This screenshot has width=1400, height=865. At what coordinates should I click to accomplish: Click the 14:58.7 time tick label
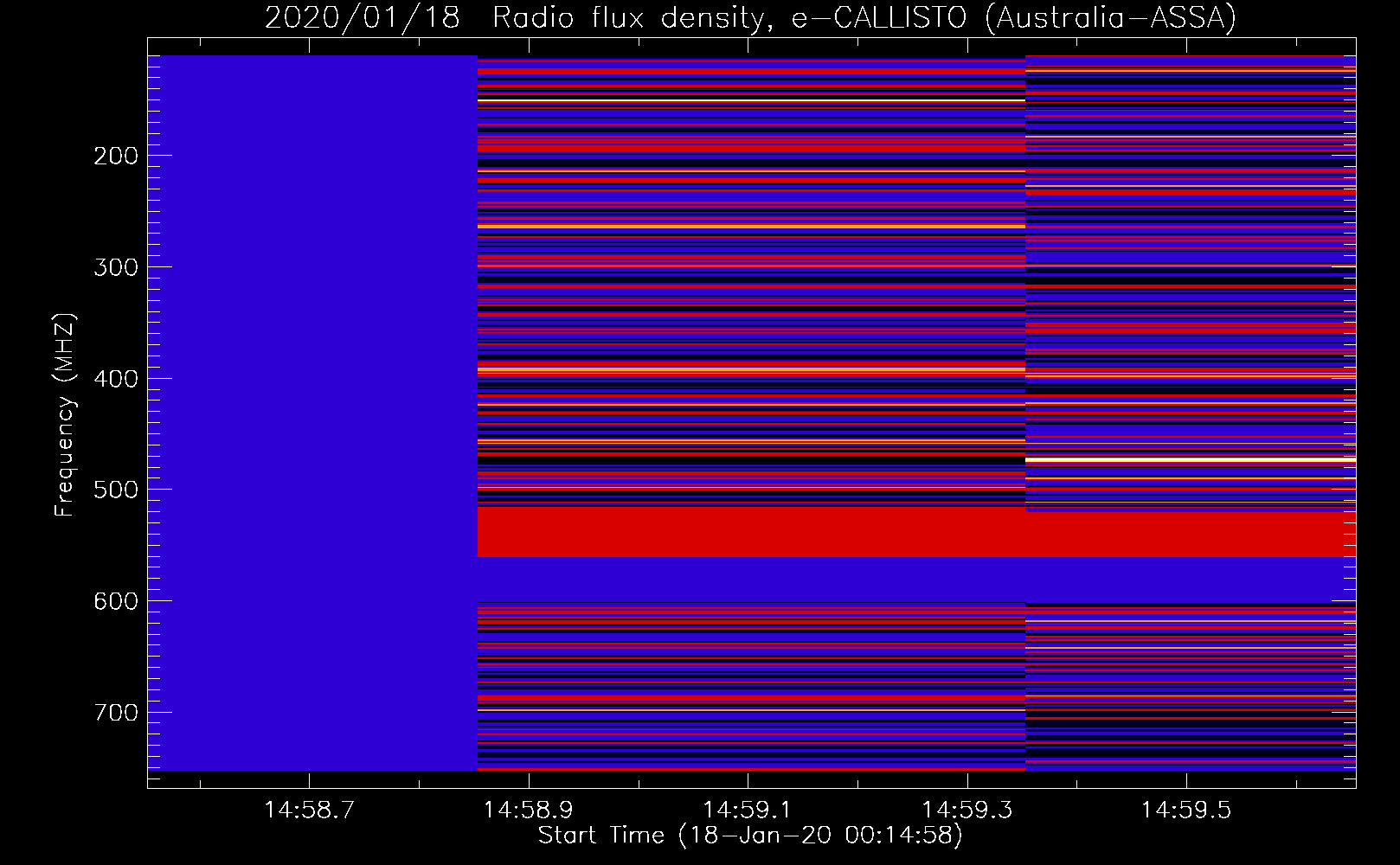click(309, 811)
